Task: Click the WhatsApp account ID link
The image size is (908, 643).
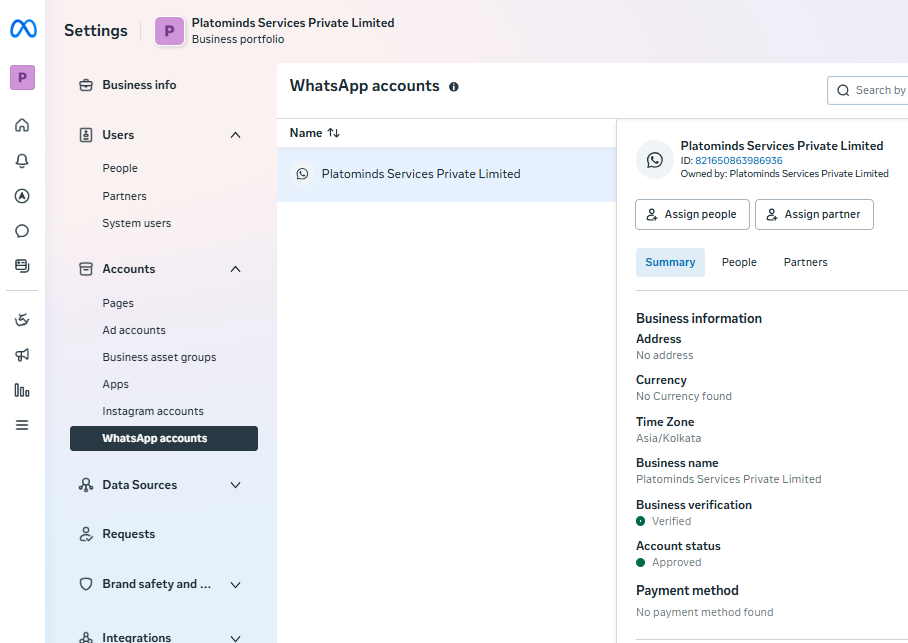Action: click(x=738, y=160)
